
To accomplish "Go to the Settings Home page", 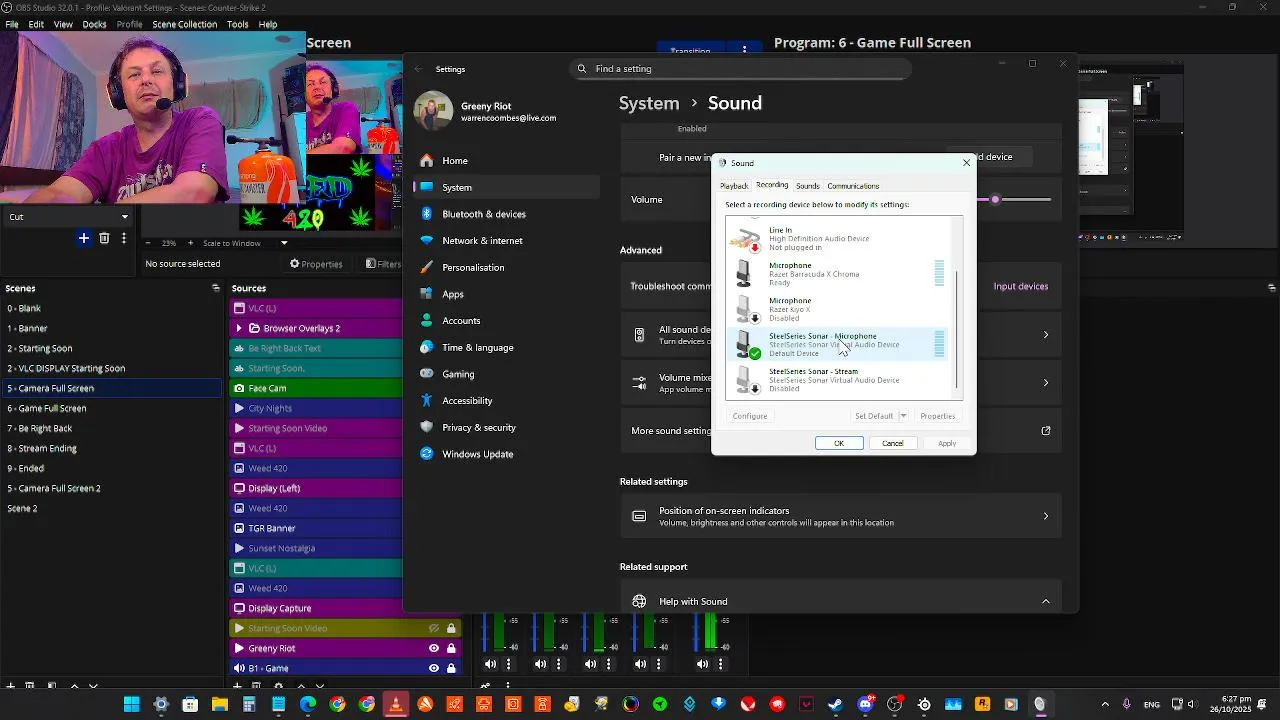I will tap(505, 161).
